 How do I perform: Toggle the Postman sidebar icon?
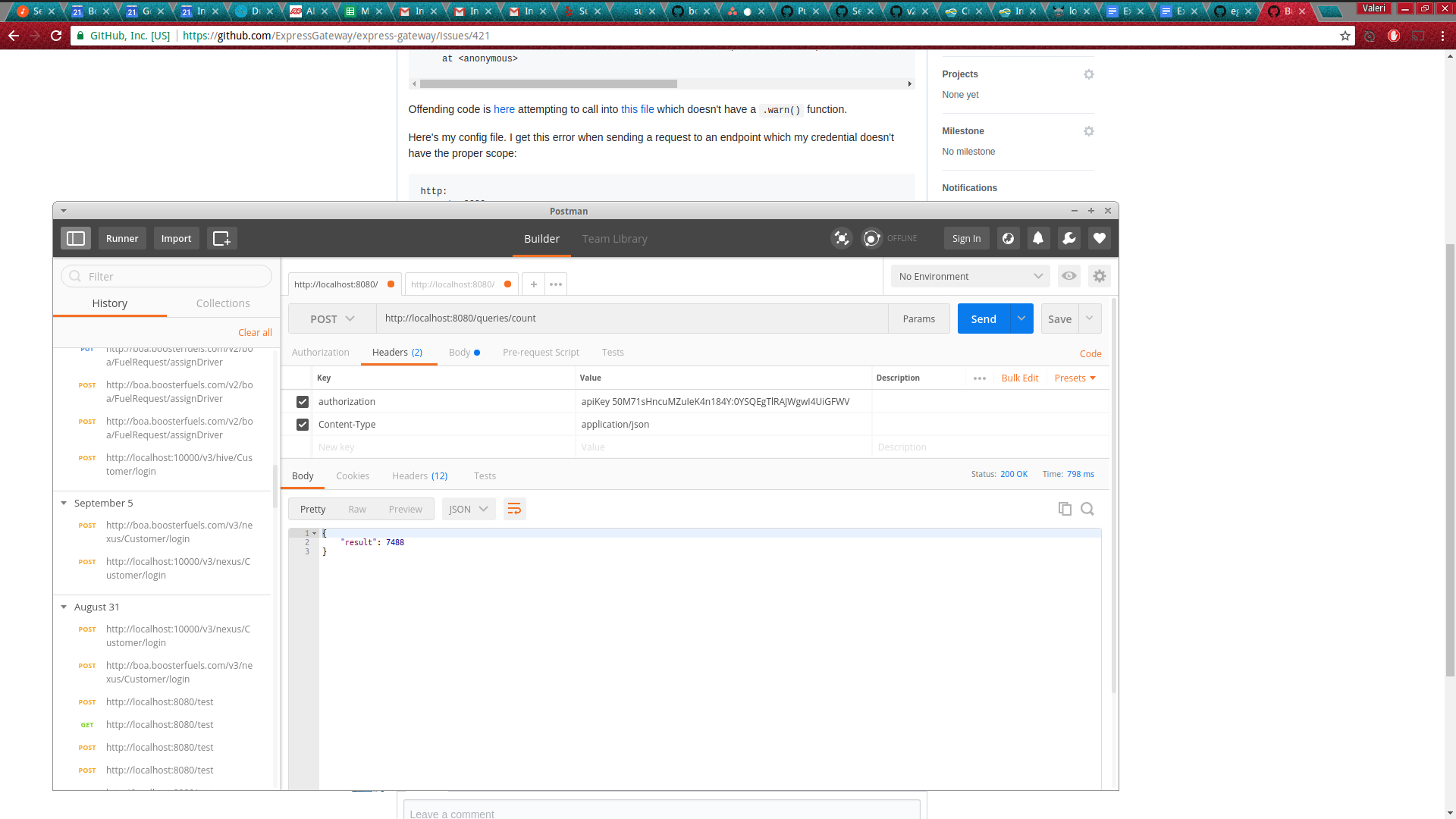(76, 238)
